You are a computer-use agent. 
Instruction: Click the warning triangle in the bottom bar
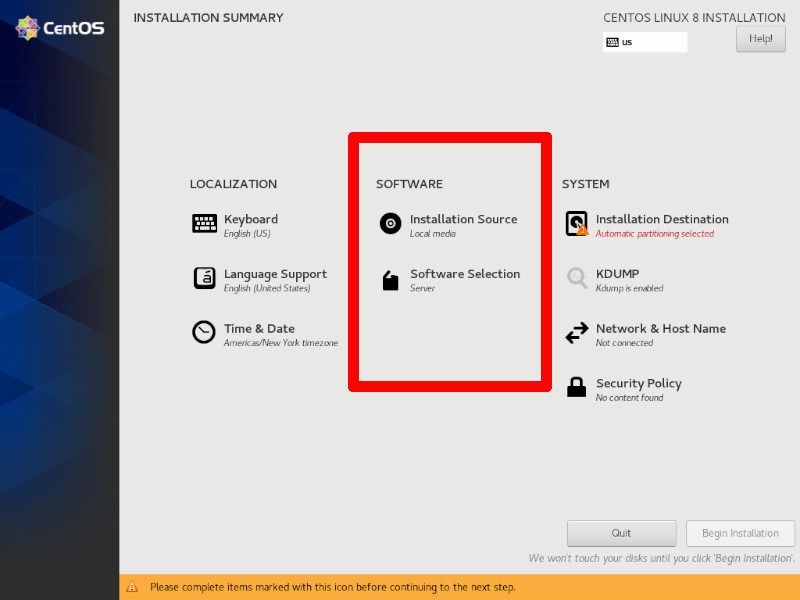(x=132, y=587)
